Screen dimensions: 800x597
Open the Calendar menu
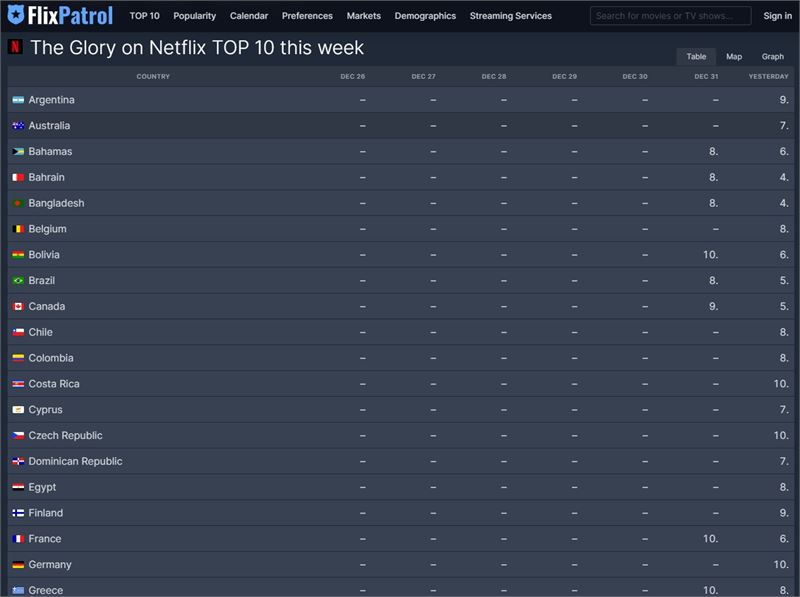(x=248, y=16)
